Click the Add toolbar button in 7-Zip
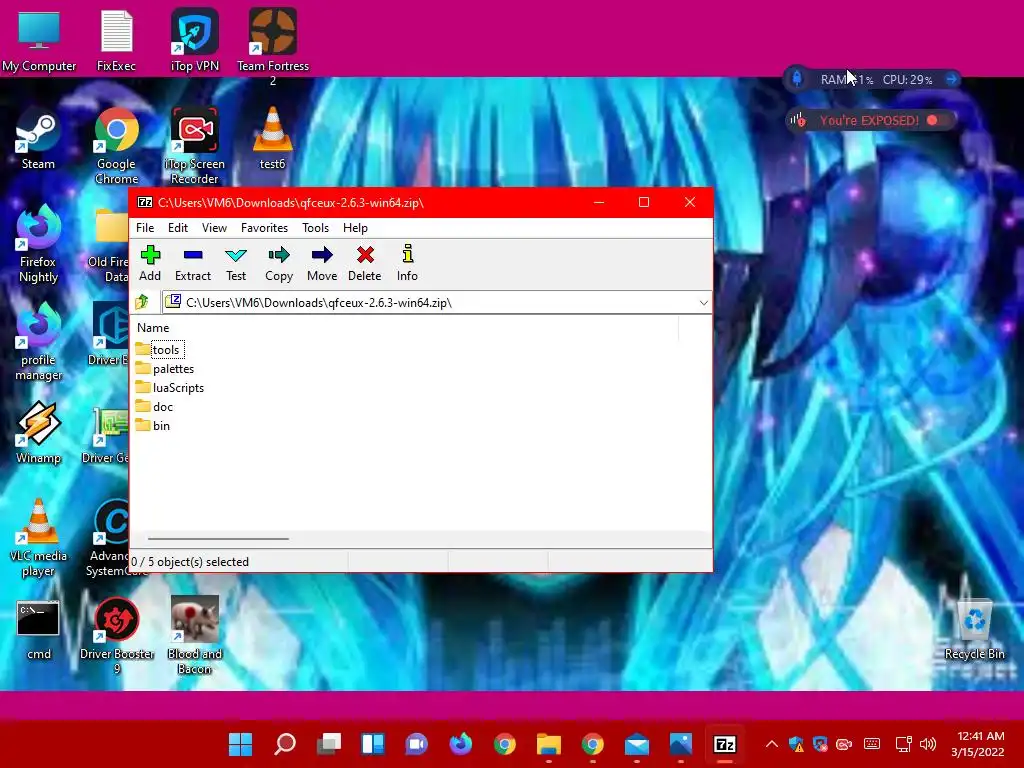 pos(150,263)
